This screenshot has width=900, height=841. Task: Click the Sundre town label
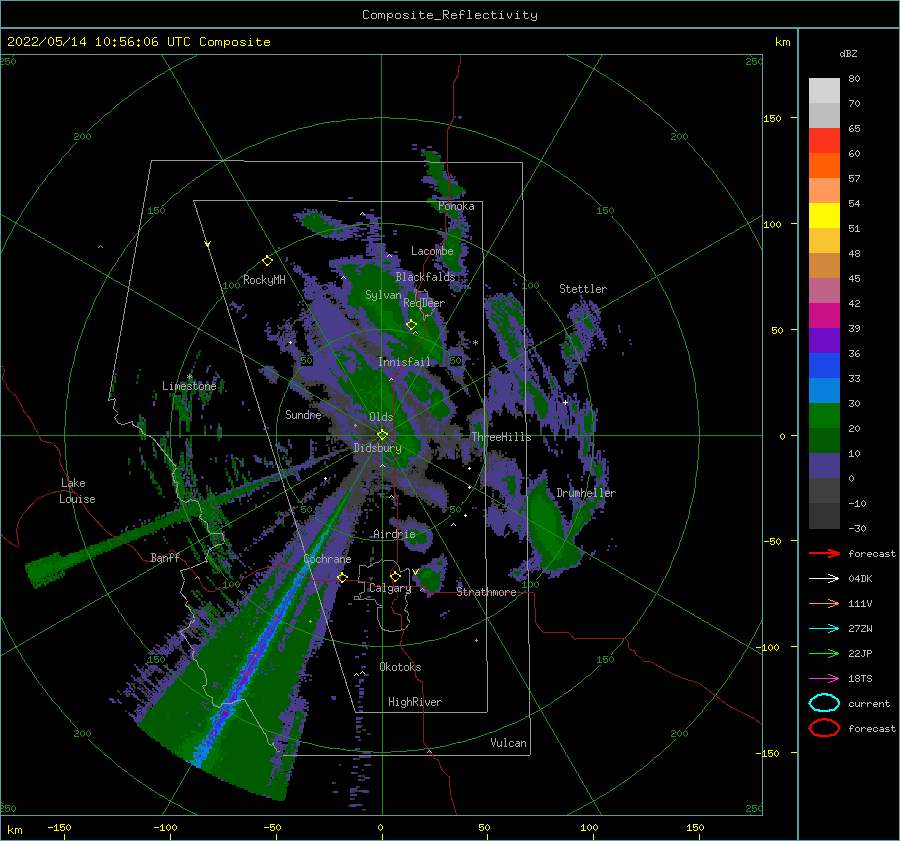point(303,414)
